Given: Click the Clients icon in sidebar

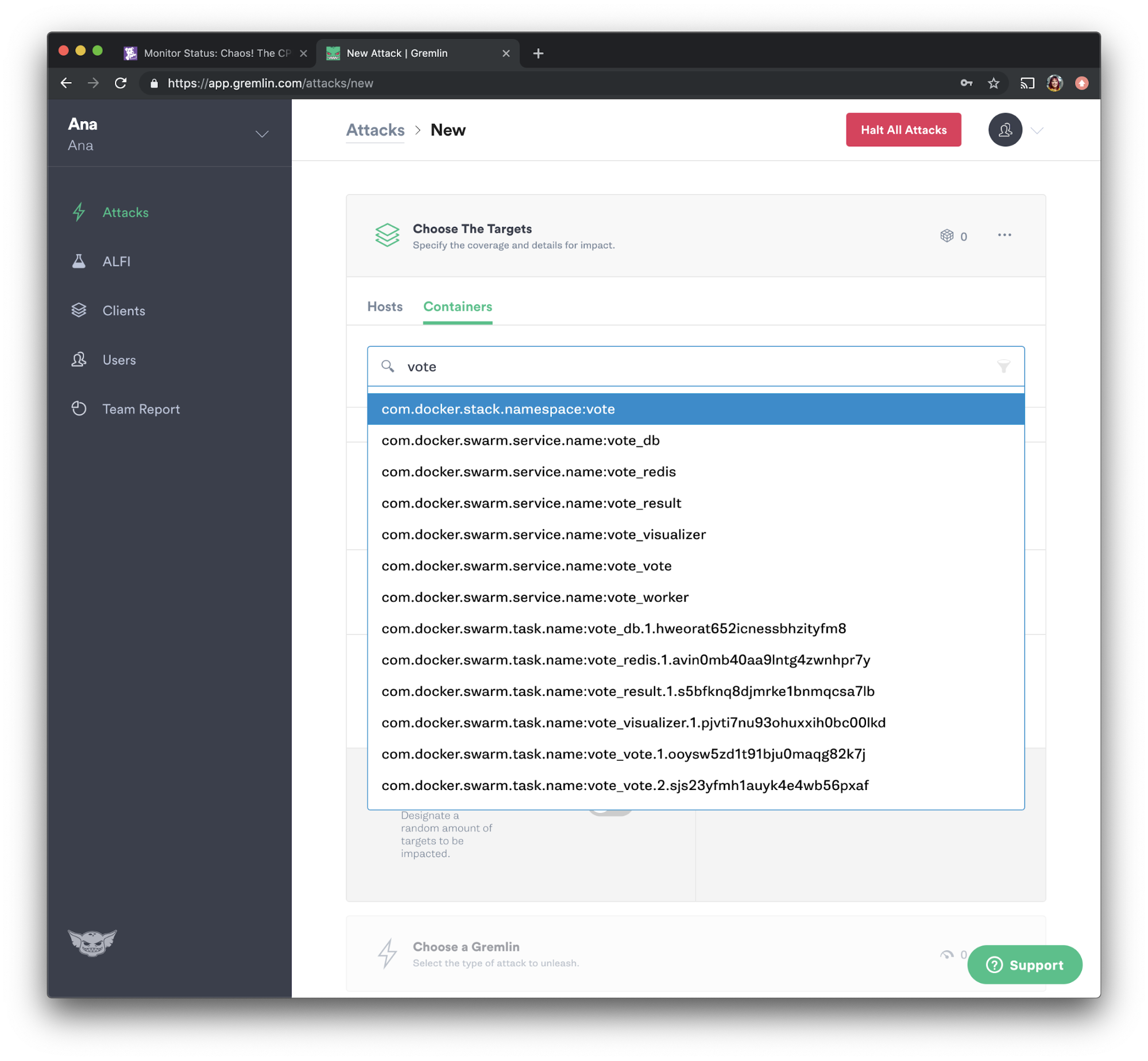Looking at the screenshot, I should pyautogui.click(x=80, y=310).
